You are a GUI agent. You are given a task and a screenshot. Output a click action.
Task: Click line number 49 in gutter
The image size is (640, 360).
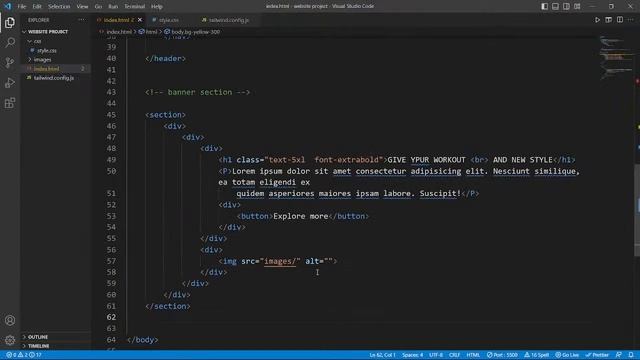(x=111, y=160)
